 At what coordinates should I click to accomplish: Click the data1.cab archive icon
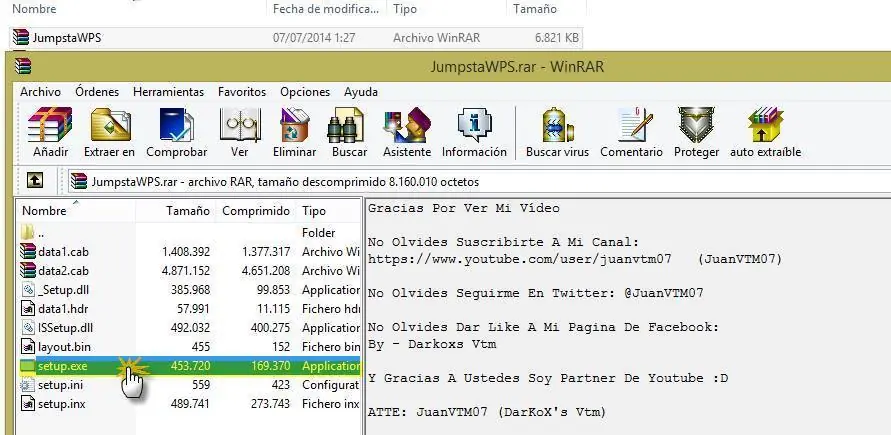pos(27,252)
